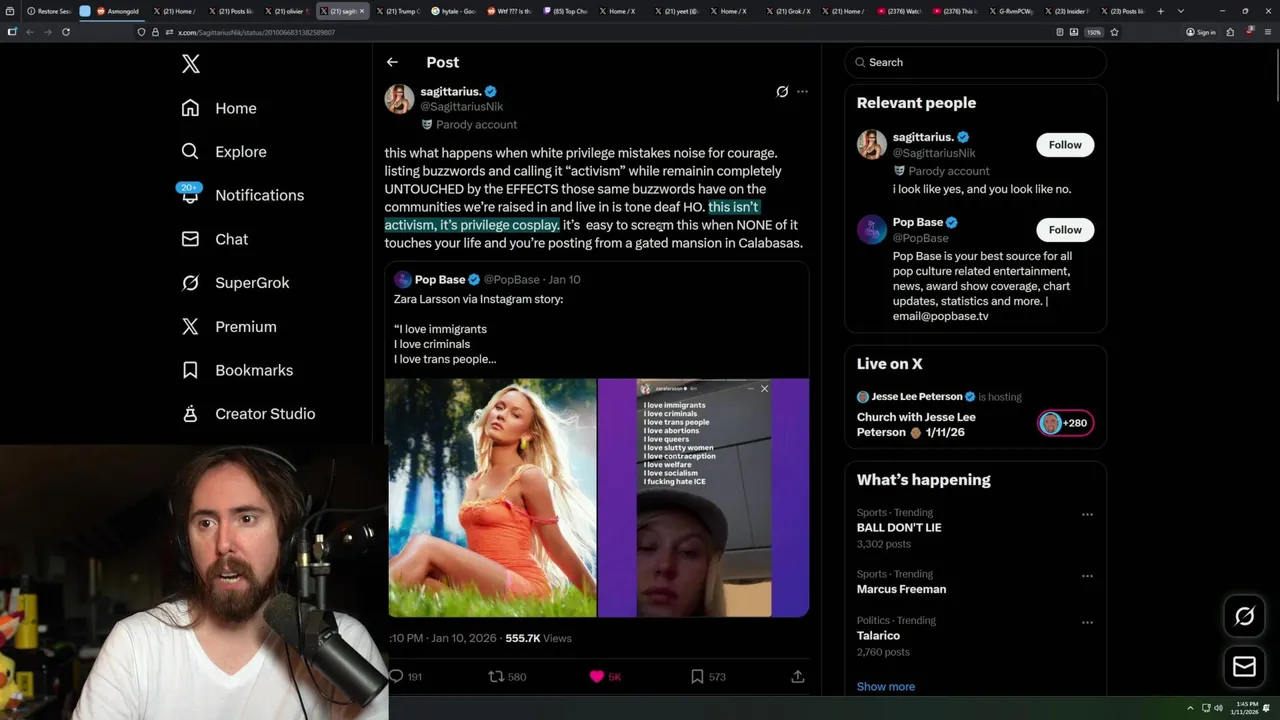Click the +280 listeners badge
The height and width of the screenshot is (720, 1280).
pos(1065,423)
